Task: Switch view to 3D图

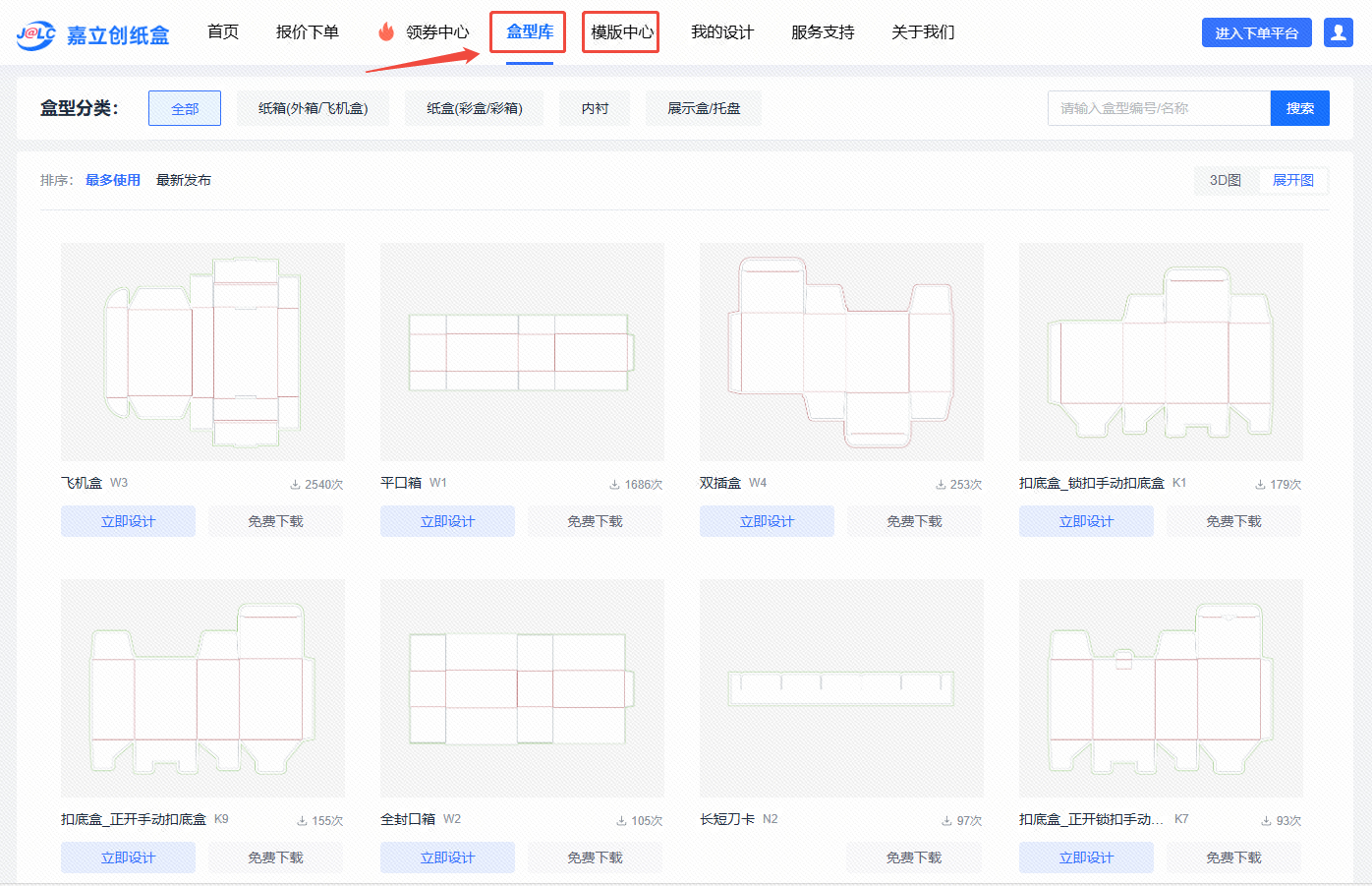Action: 1225,180
